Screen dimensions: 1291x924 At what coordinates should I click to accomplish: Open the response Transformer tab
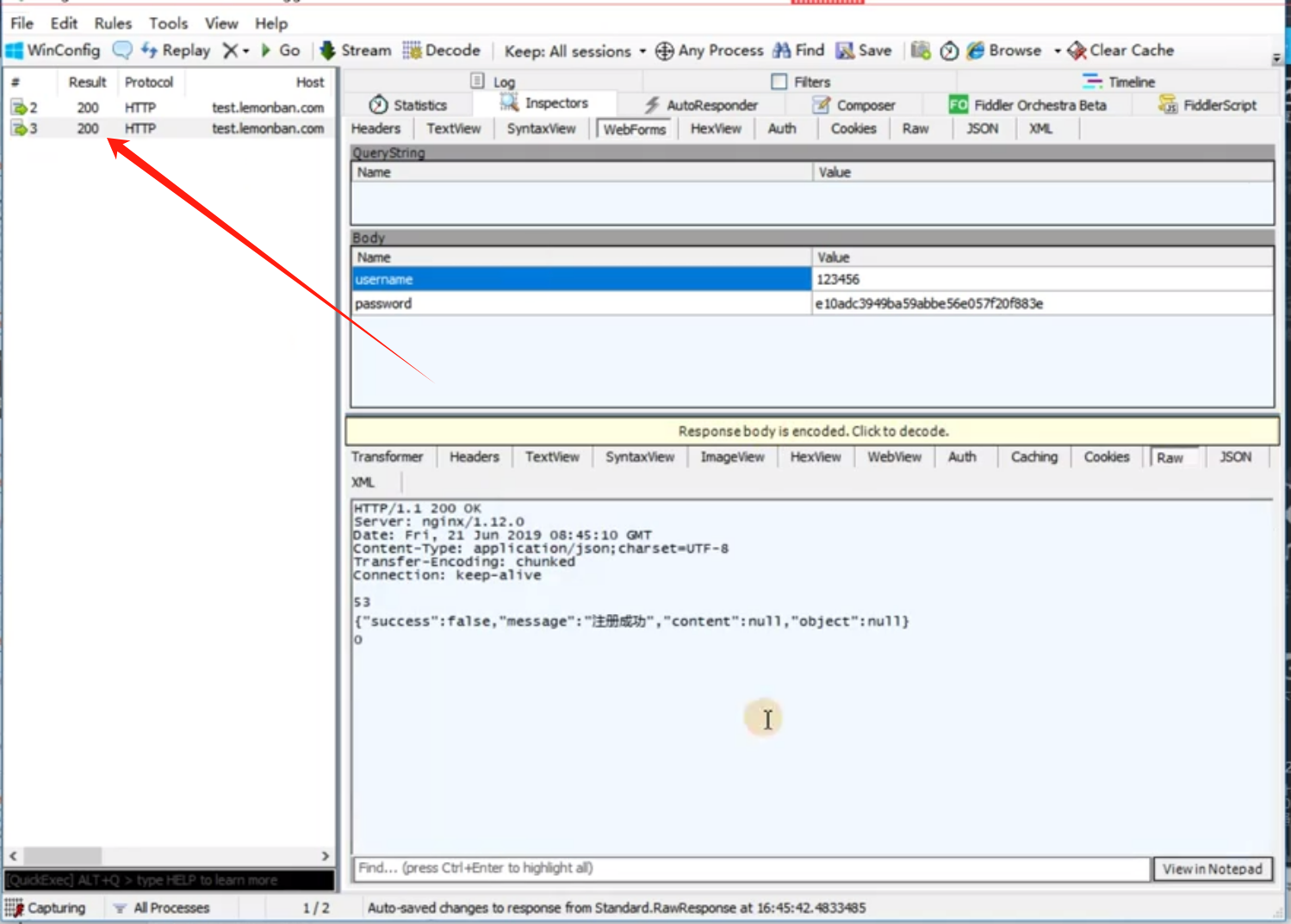point(387,457)
